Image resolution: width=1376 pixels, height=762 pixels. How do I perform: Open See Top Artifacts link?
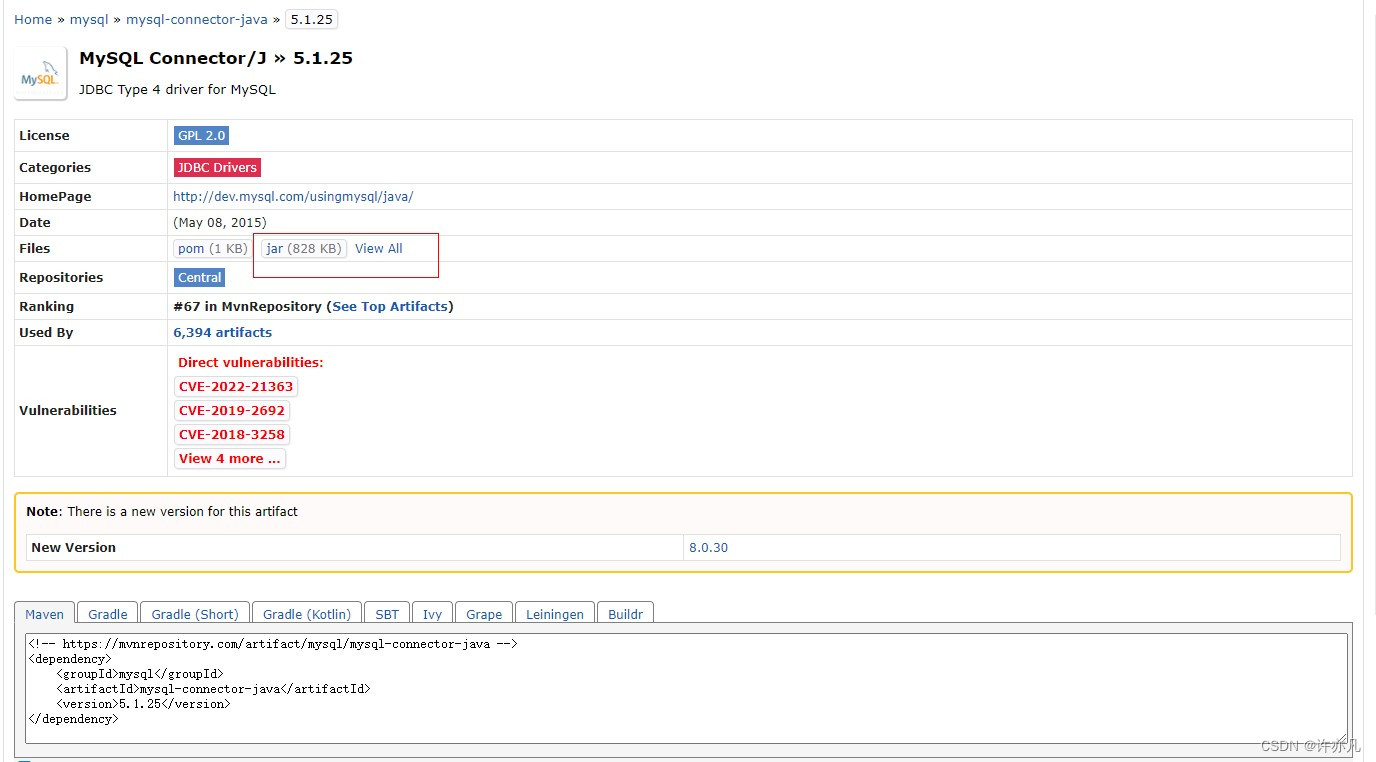(390, 306)
